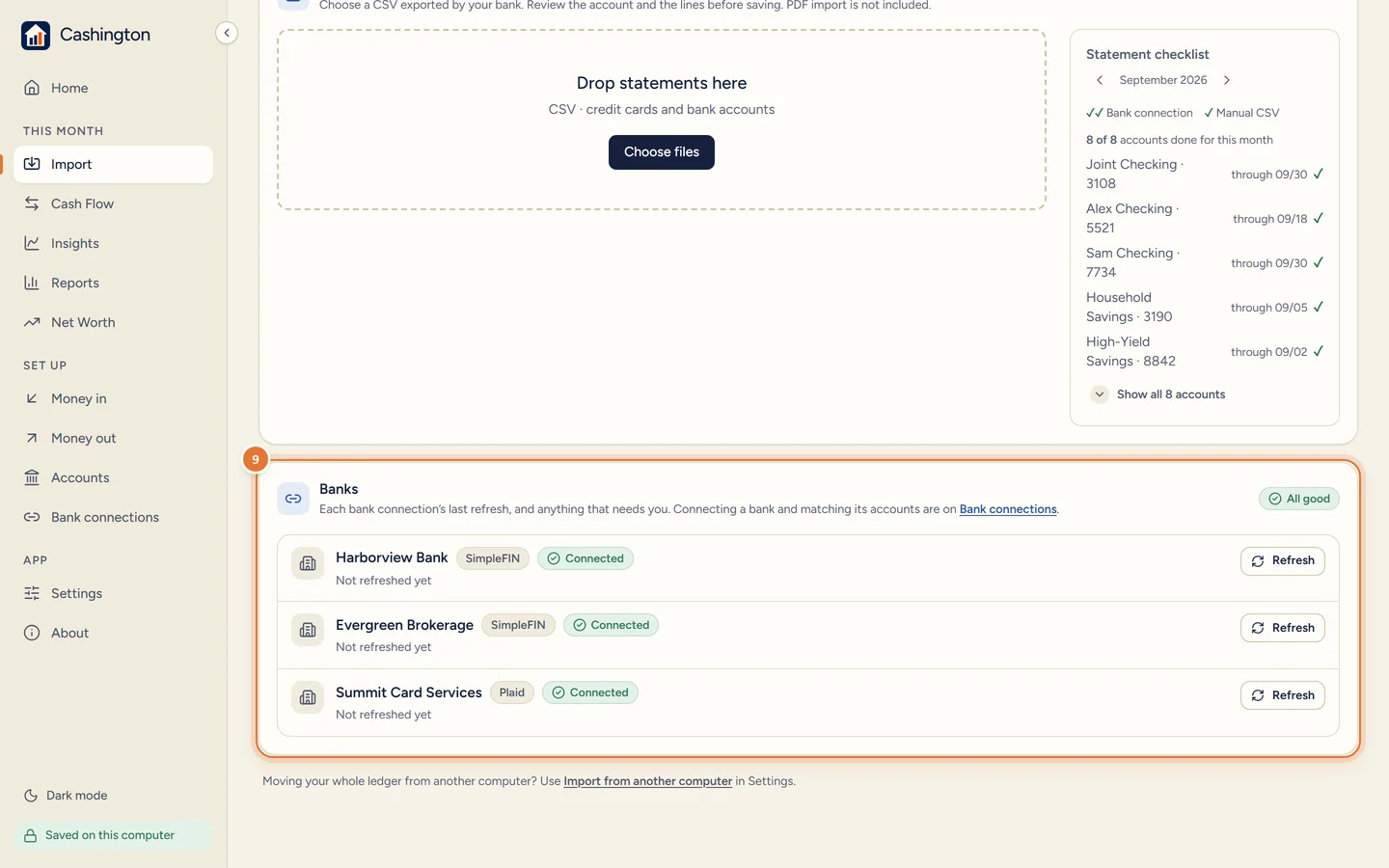Open the Home page
The image size is (1389, 868).
[113, 88]
